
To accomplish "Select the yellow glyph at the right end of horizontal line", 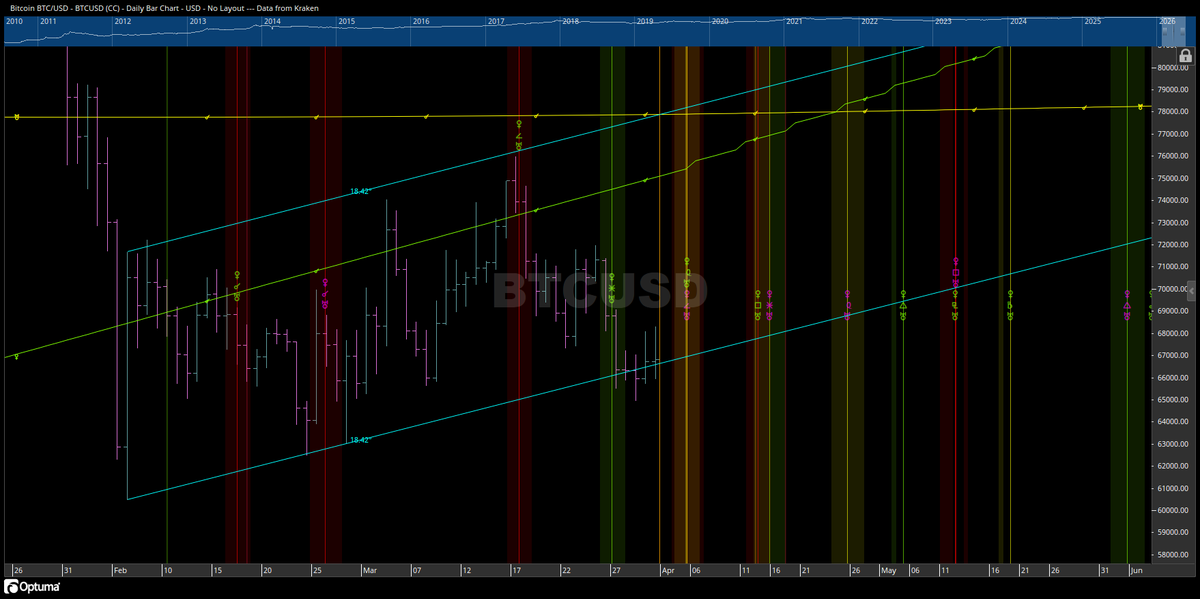I will point(1140,107).
